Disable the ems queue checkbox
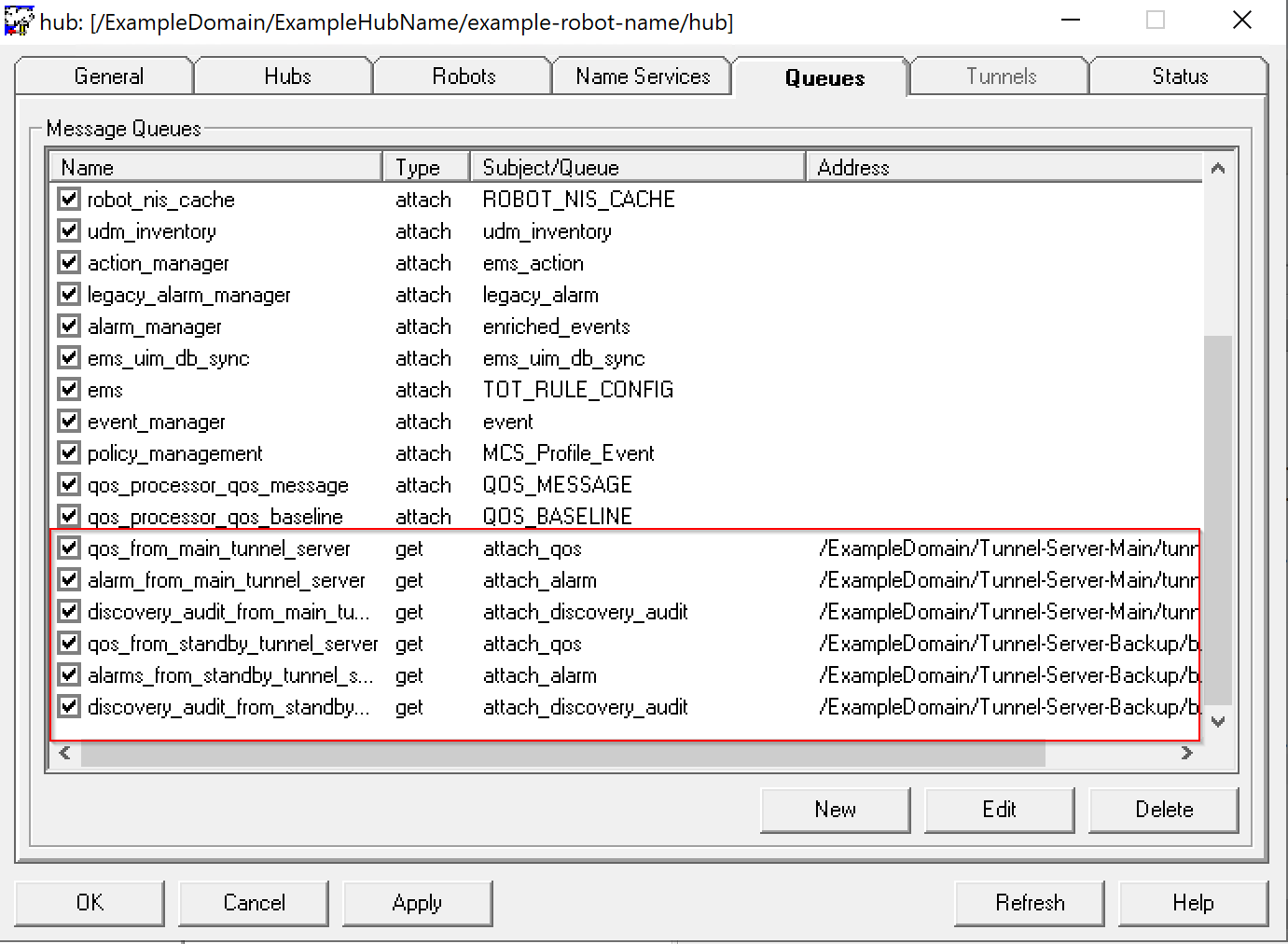Viewport: 1288px width, 944px height. click(x=69, y=388)
